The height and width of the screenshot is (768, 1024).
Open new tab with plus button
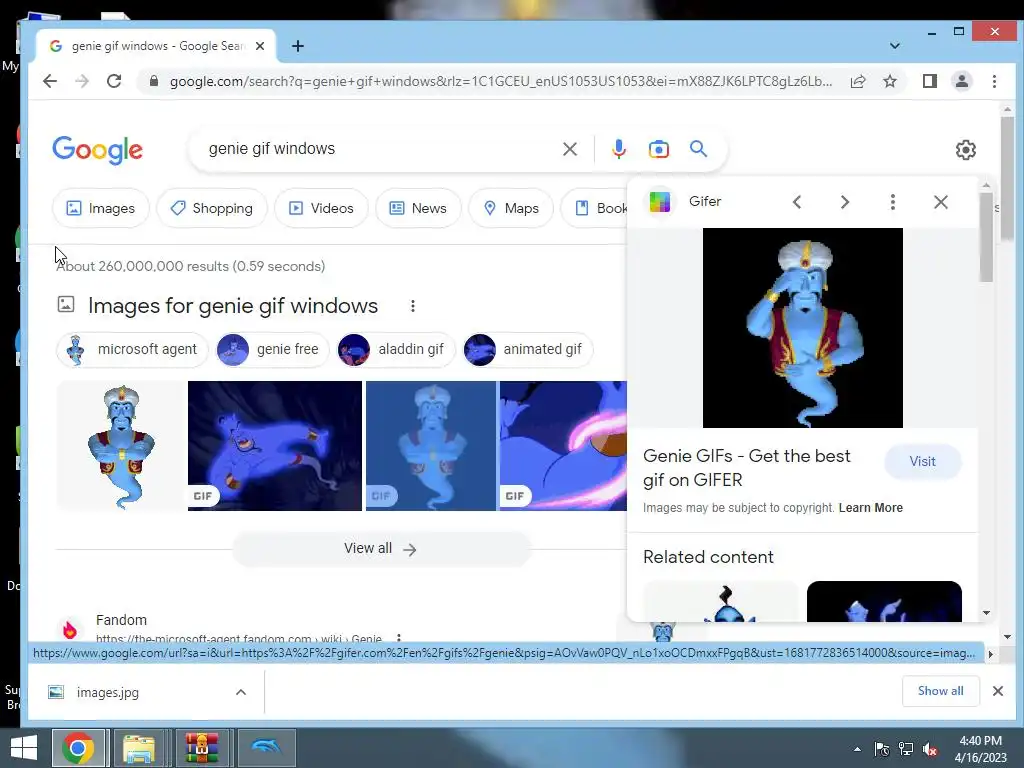click(298, 46)
